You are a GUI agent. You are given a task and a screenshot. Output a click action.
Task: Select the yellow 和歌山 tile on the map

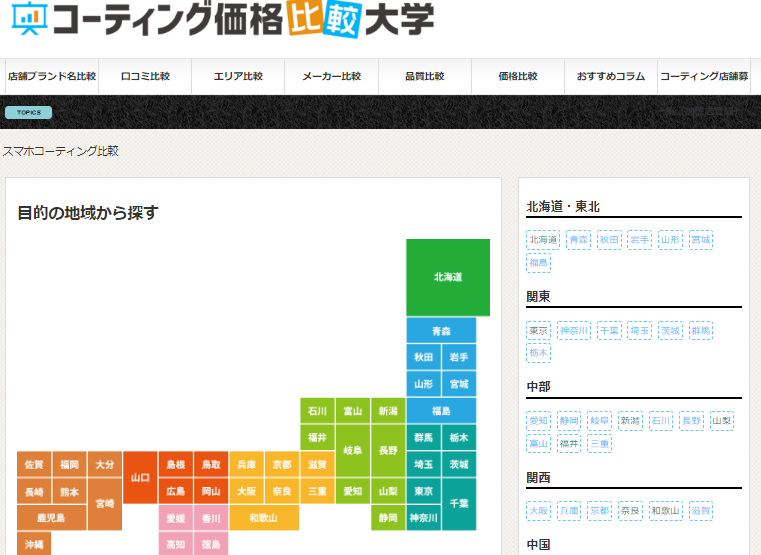(x=263, y=518)
